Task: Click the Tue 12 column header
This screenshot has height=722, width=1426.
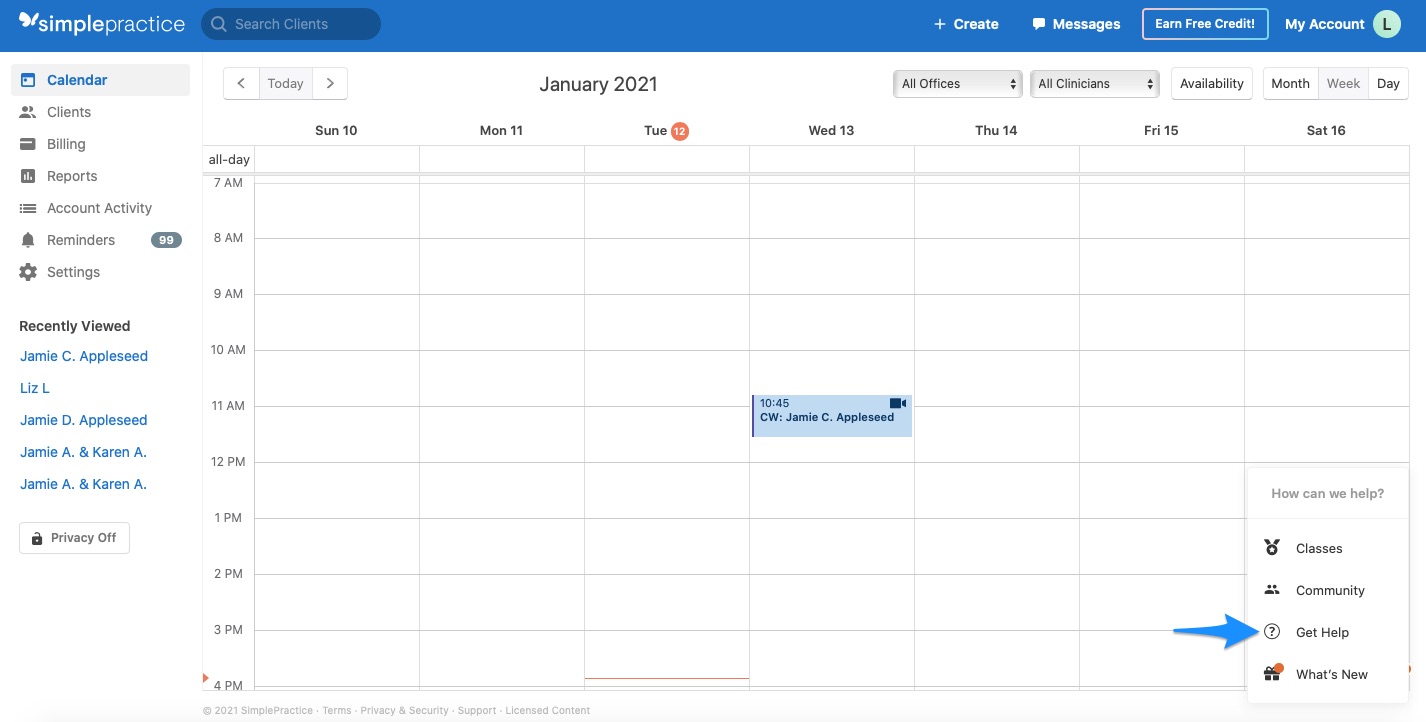Action: [667, 131]
